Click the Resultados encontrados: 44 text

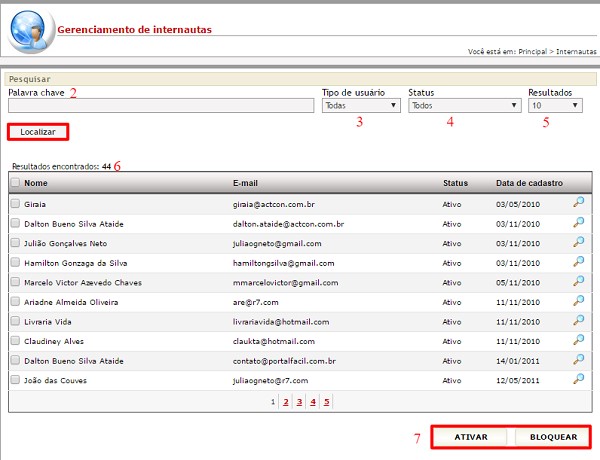[62, 166]
